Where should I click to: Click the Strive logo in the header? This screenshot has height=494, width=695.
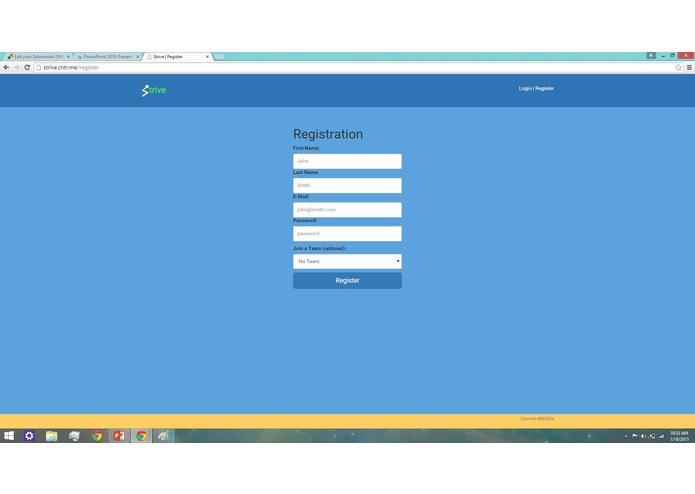[x=154, y=90]
